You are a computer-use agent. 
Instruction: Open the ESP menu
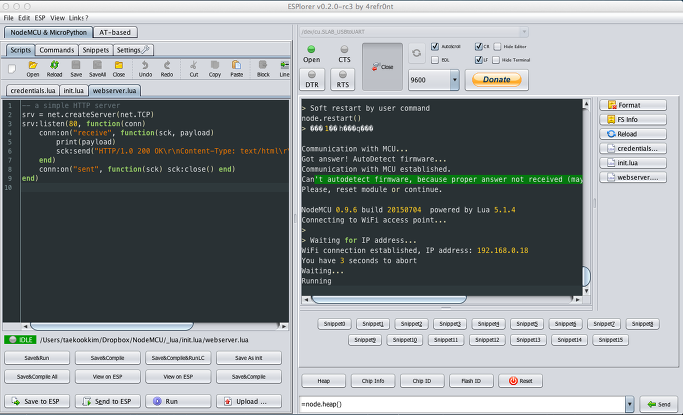[40, 18]
